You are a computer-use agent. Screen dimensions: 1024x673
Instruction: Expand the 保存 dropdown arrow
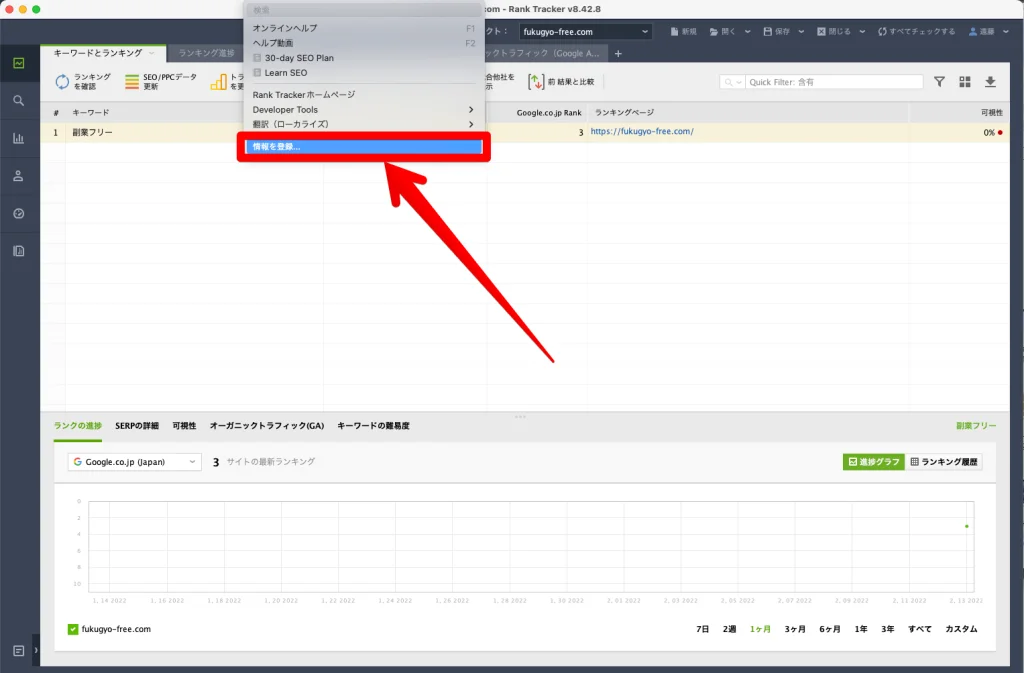(801, 31)
